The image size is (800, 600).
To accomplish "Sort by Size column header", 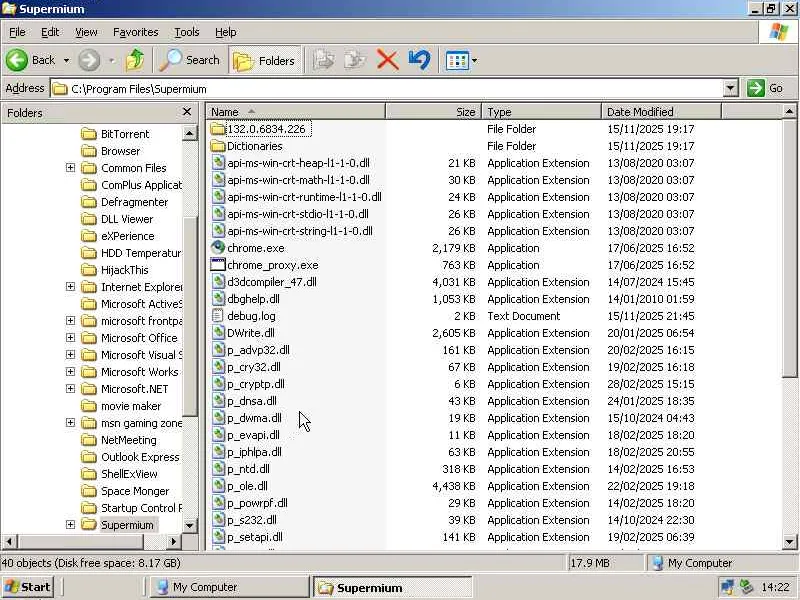I will pyautogui.click(x=433, y=112).
